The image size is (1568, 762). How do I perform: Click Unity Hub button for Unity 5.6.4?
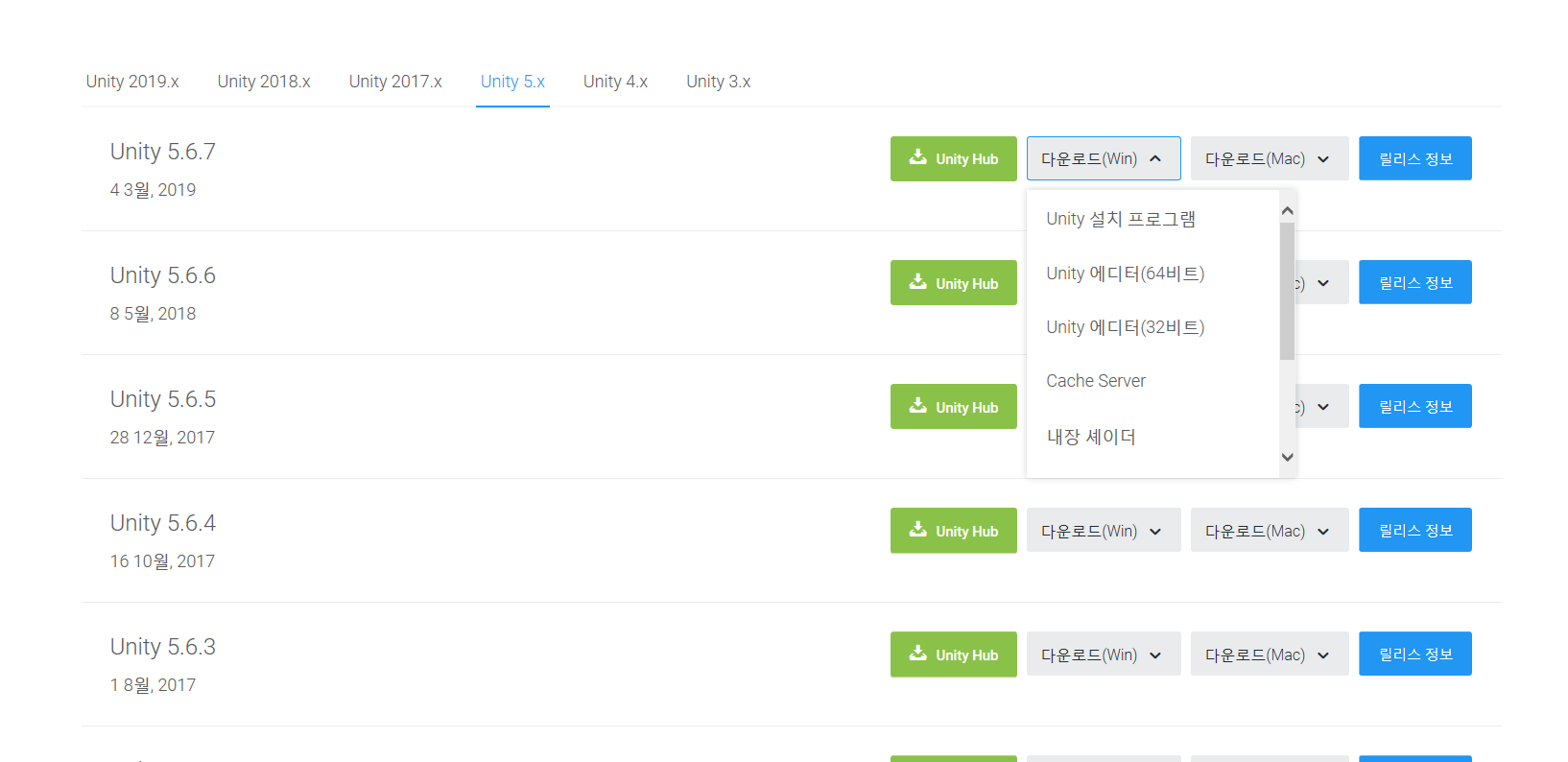coord(954,530)
